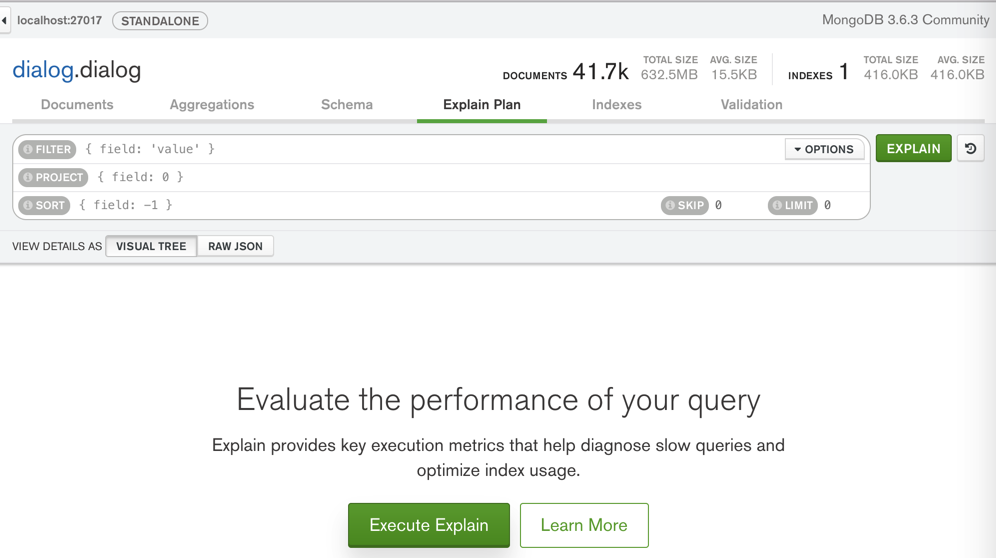Click the PROJECT info label
The image size is (996, 558).
coord(53,177)
